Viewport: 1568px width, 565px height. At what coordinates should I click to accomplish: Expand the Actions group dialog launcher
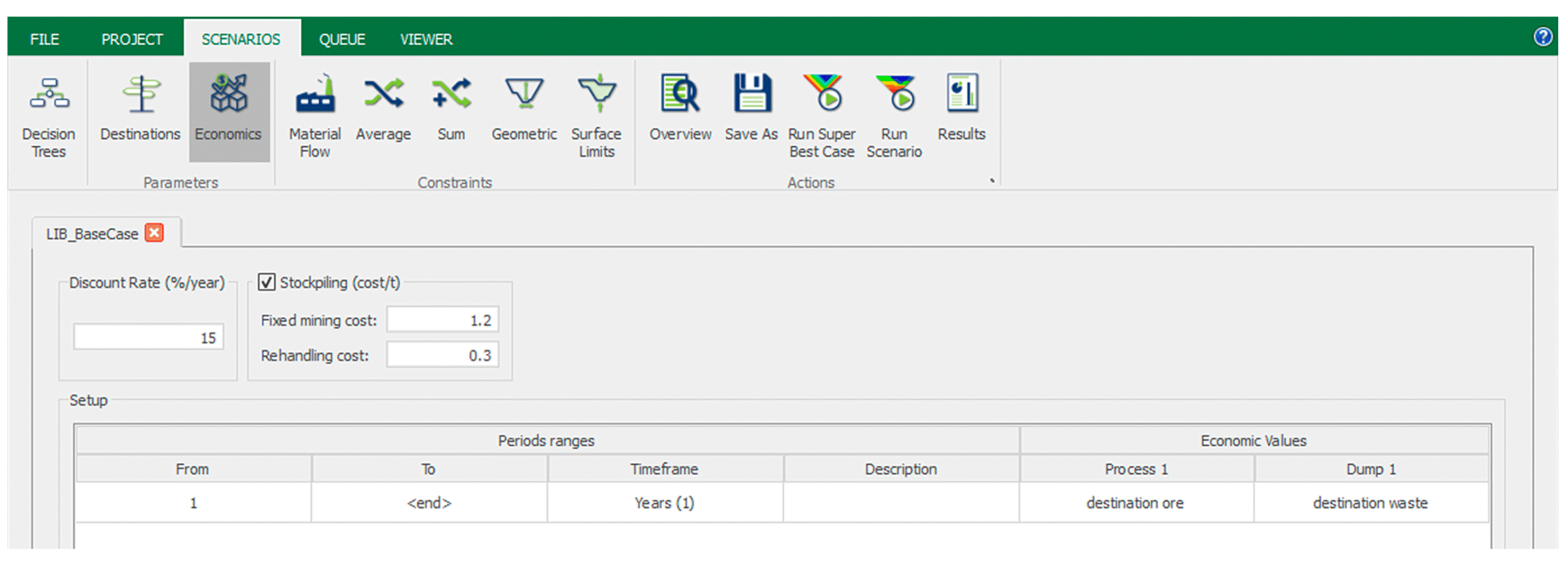click(992, 181)
